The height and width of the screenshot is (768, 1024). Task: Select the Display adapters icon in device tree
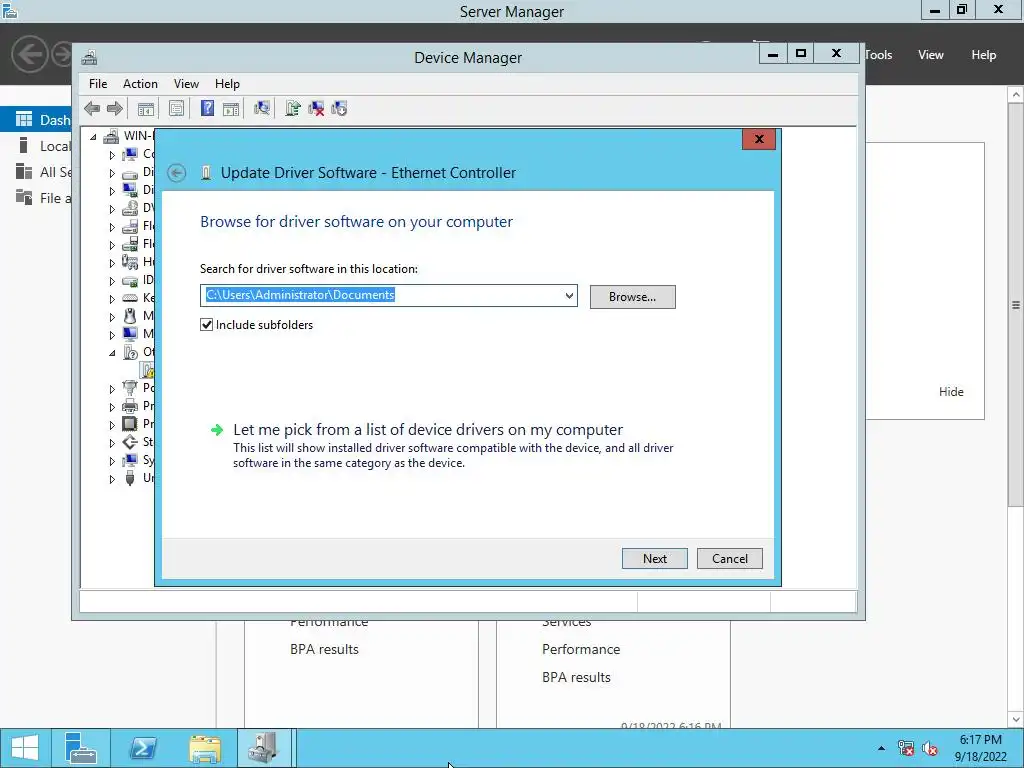pyautogui.click(x=130, y=190)
